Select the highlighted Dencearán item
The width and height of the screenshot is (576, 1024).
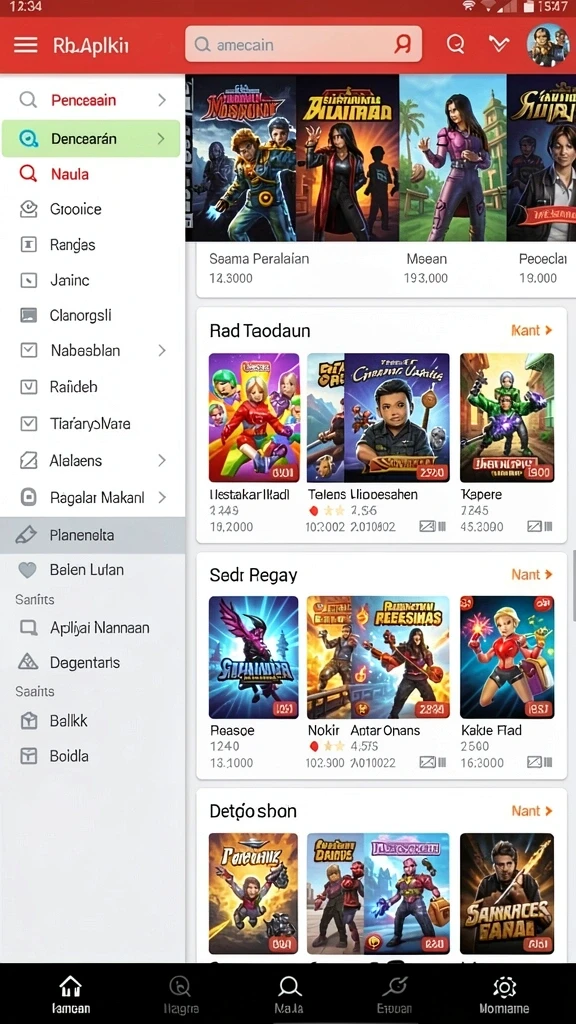91,138
